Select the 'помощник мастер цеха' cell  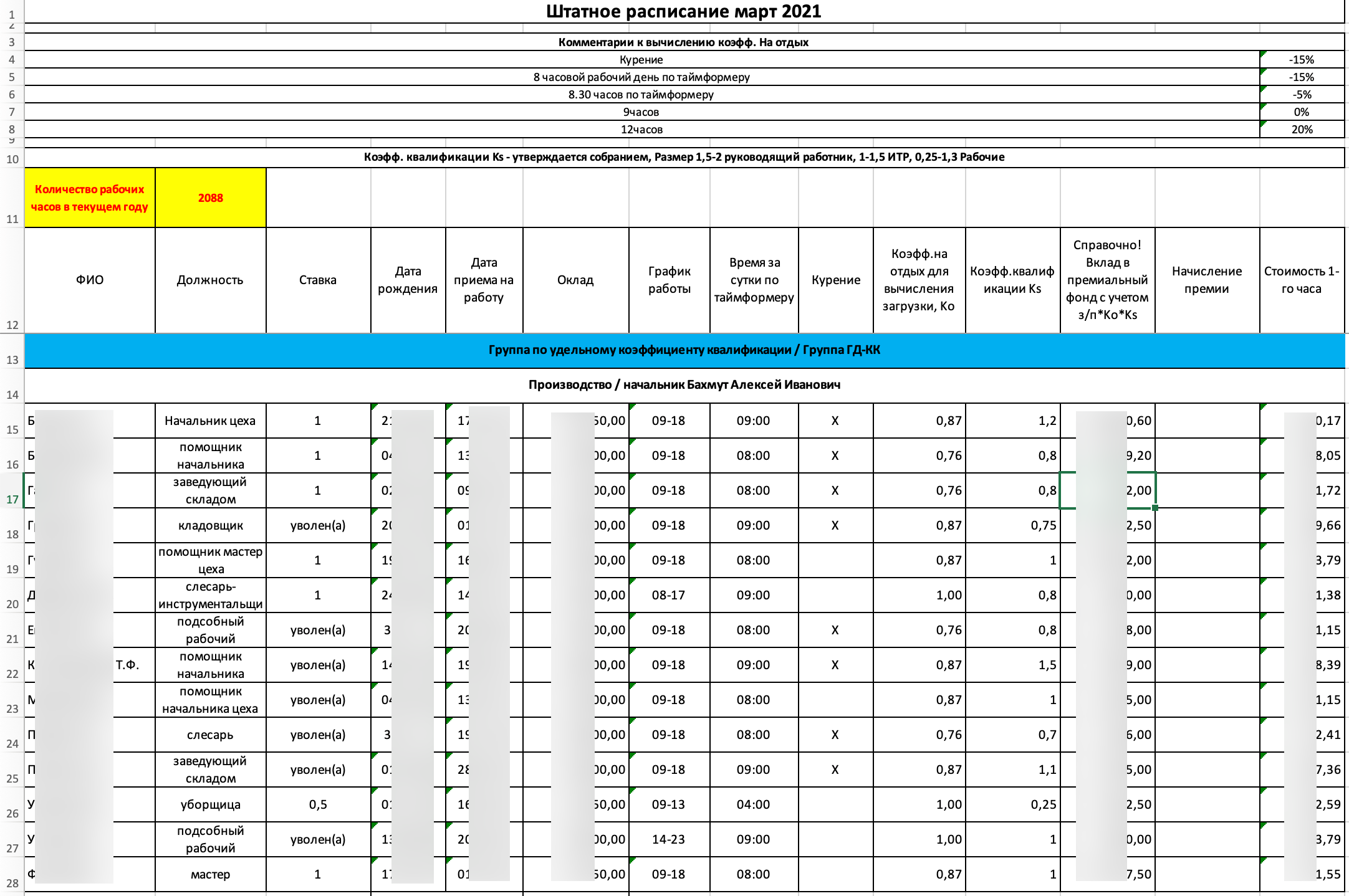[x=211, y=561]
